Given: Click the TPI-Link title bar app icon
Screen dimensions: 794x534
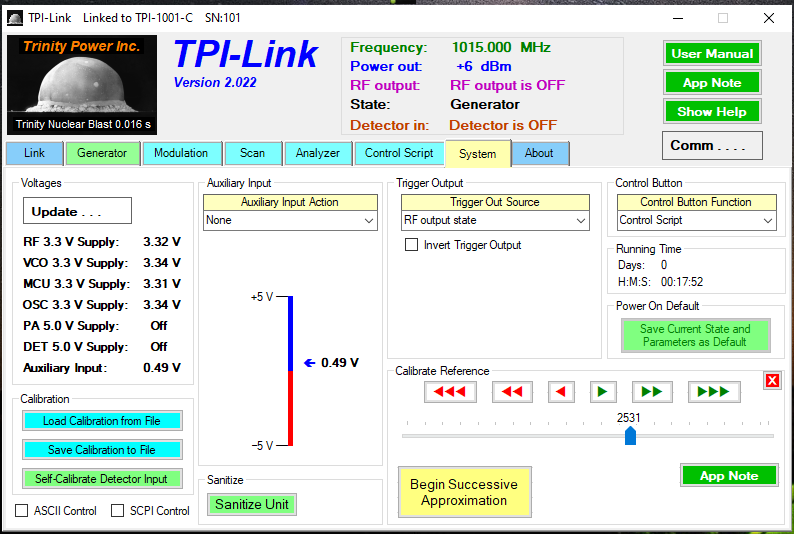Looking at the screenshot, I should 15,18.
